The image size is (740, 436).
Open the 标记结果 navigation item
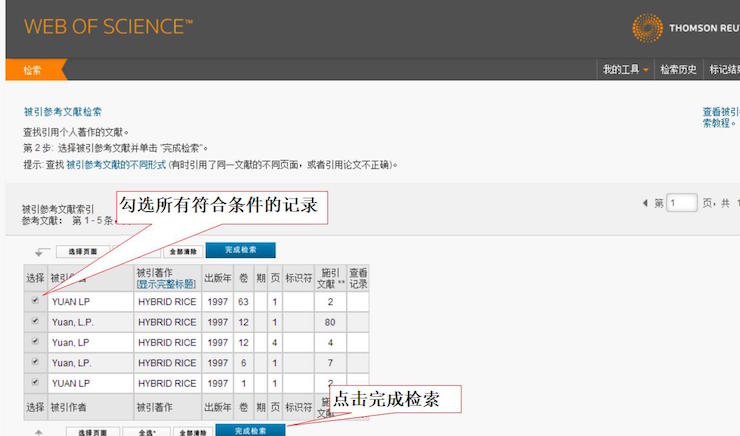(x=724, y=70)
